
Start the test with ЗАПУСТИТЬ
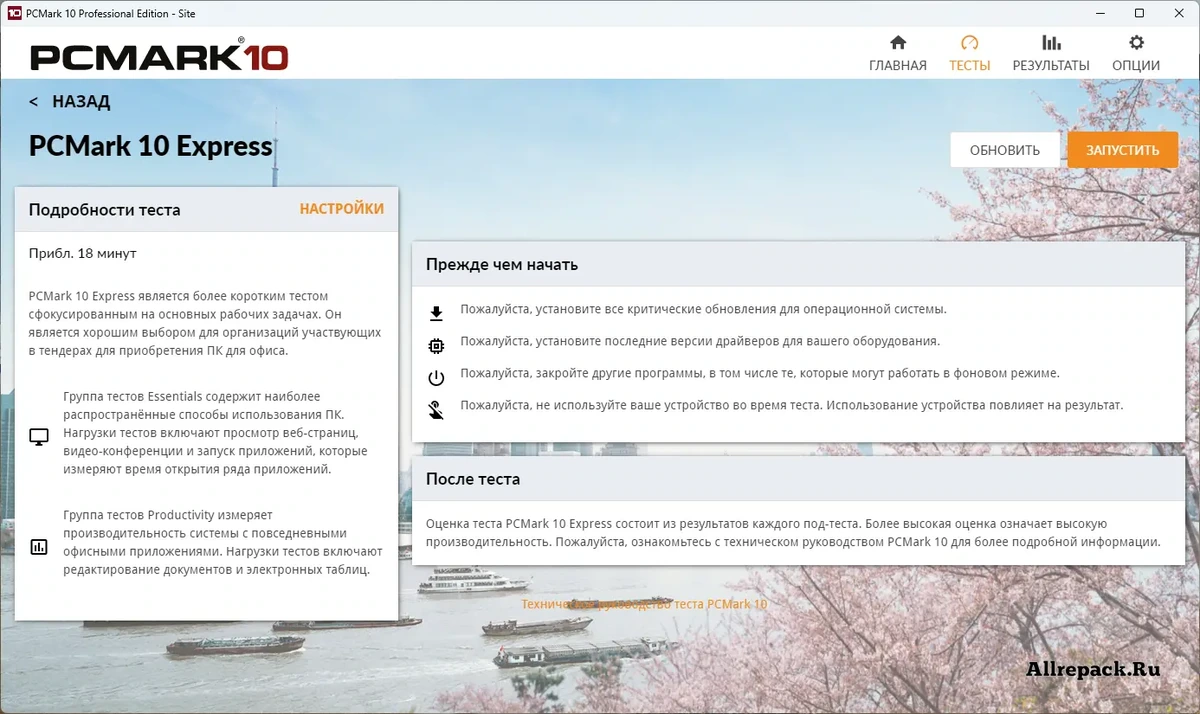point(1123,150)
